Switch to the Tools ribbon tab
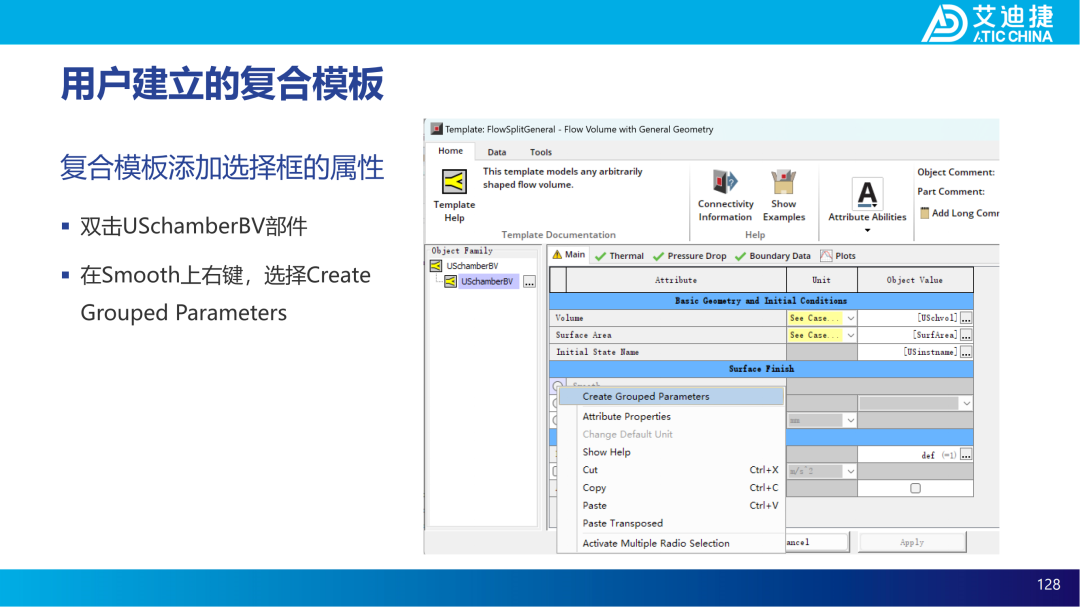The image size is (1080, 607). 541,152
